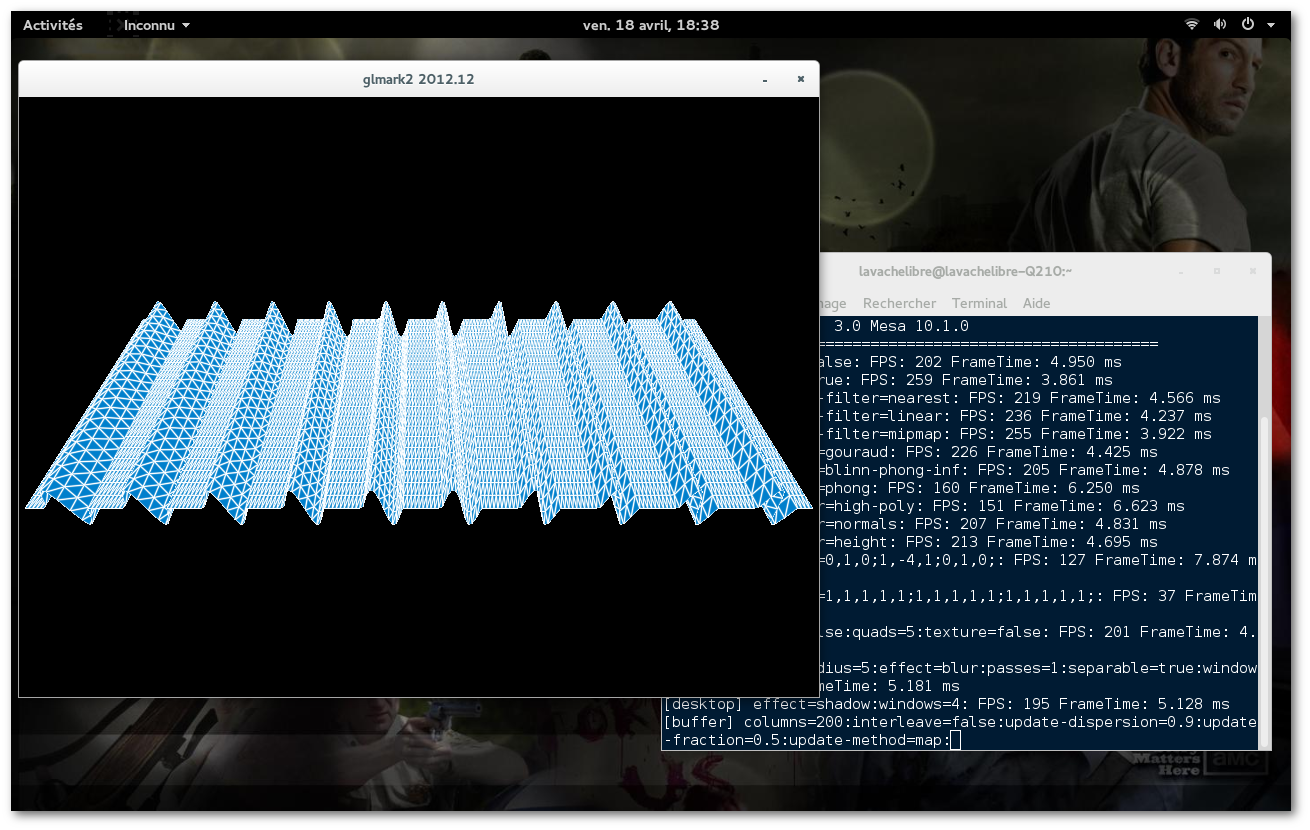
Task: Minimize the glmark2 window
Action: pos(765,79)
